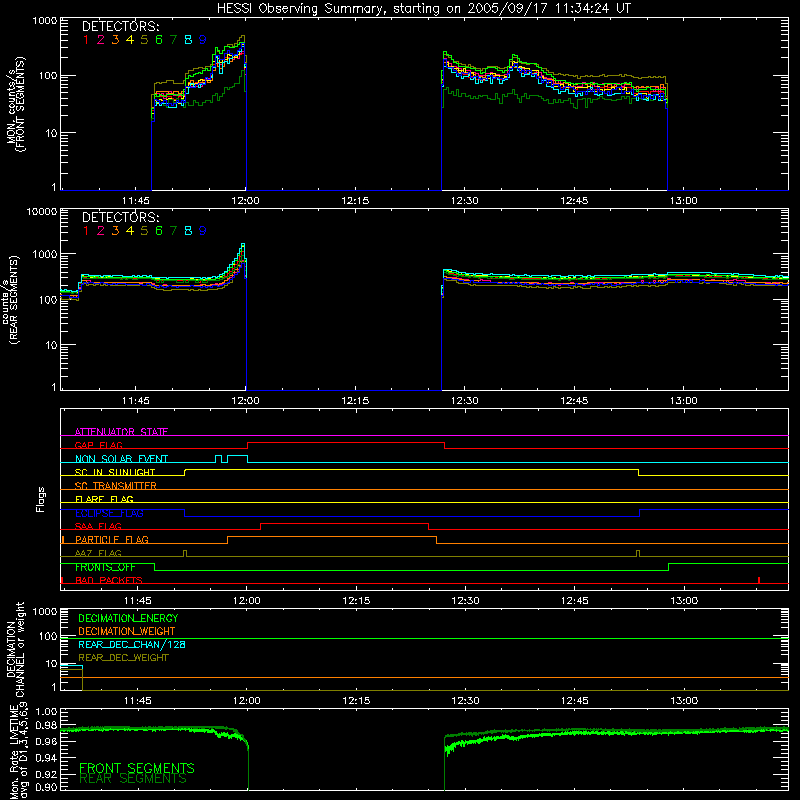Select detector 9 in the rear segments legend

click(203, 231)
